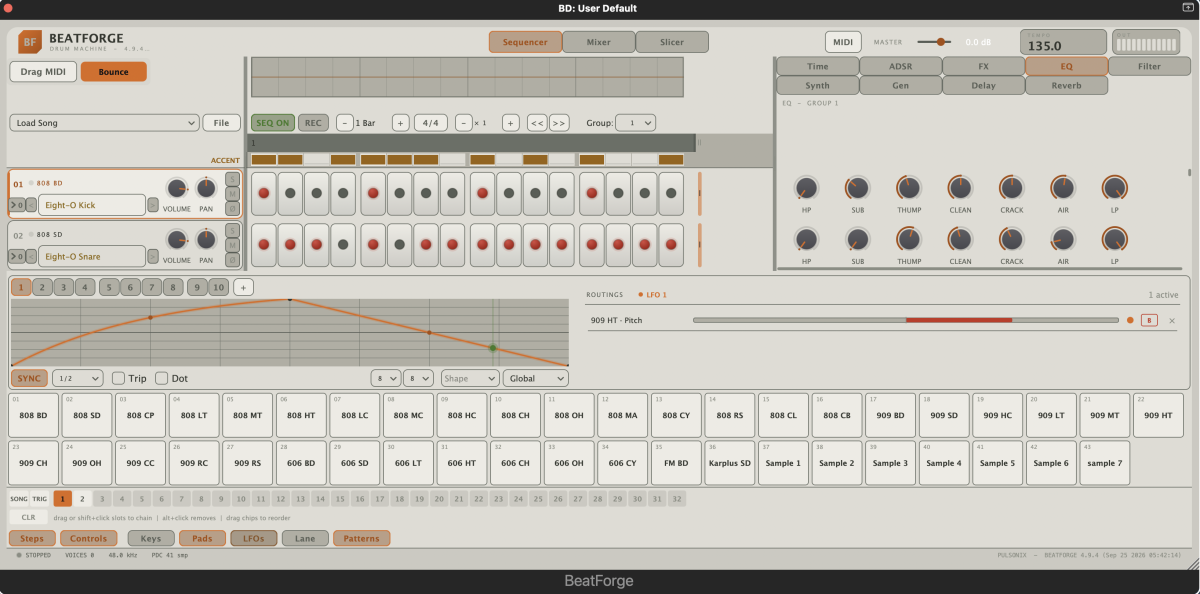
Task: Remove the 909 HT - Pitch routing (x)
Action: point(1172,320)
